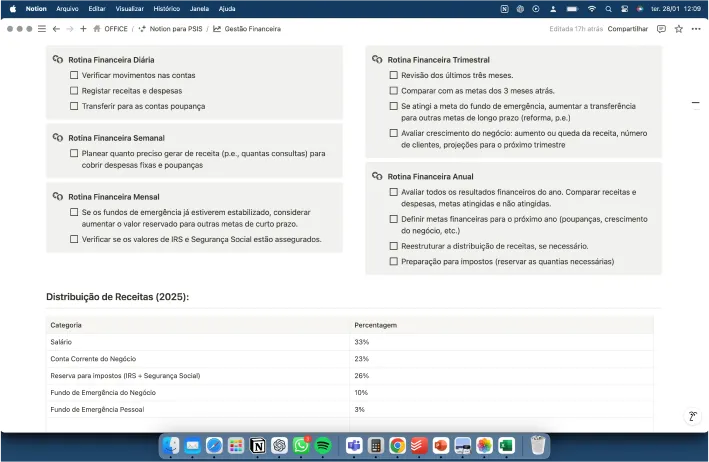The height and width of the screenshot is (462, 709).
Task: Open Spotlight search in the menu bar
Action: 608,9
